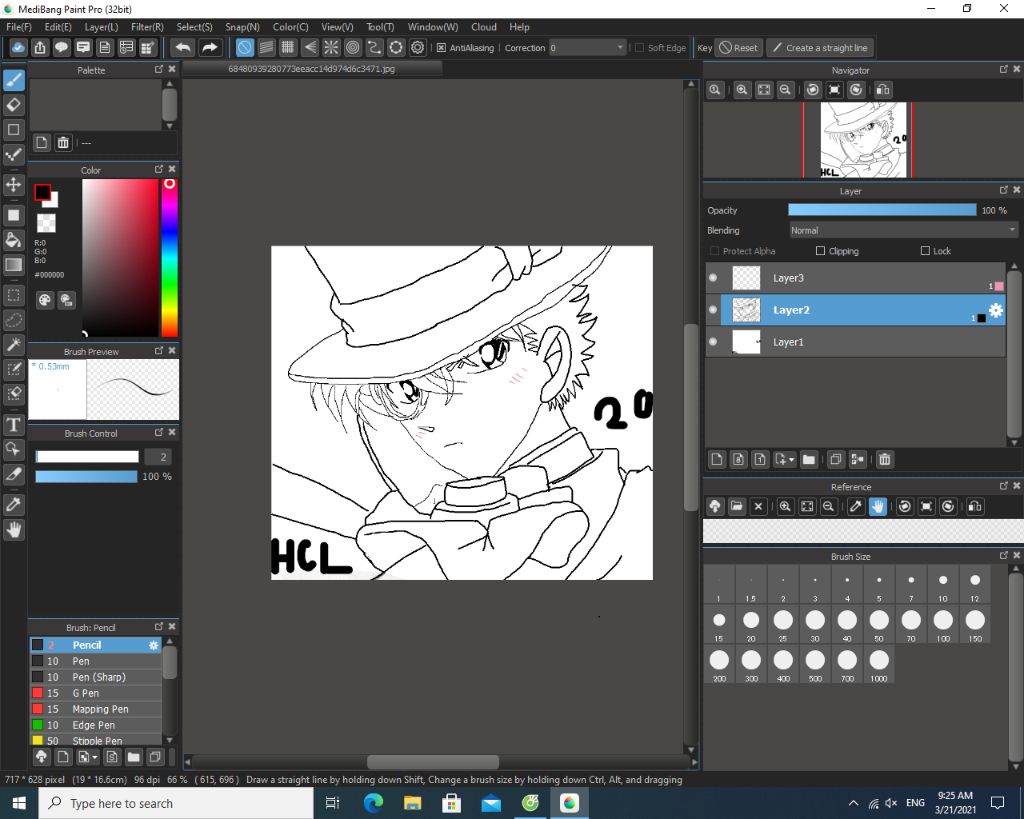Enable the Clipping checkbox
1024x819 pixels.
(x=820, y=251)
